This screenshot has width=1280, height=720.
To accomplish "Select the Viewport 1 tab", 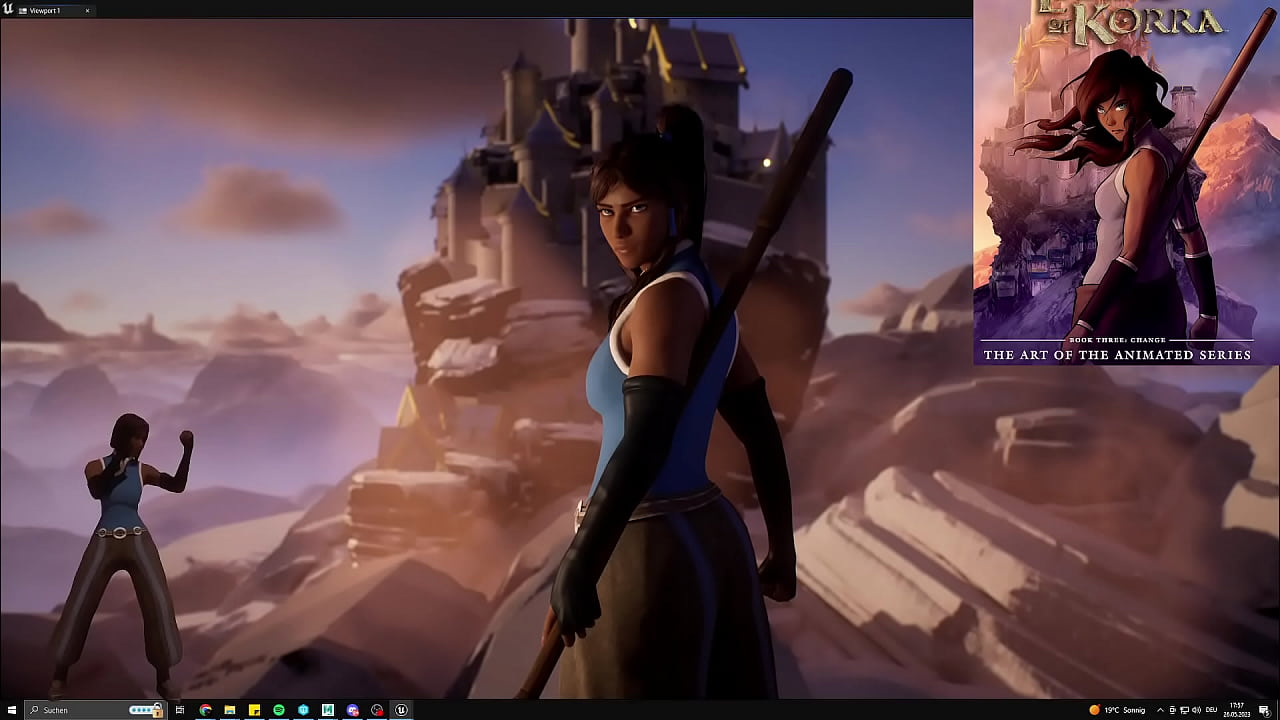I will pyautogui.click(x=45, y=10).
